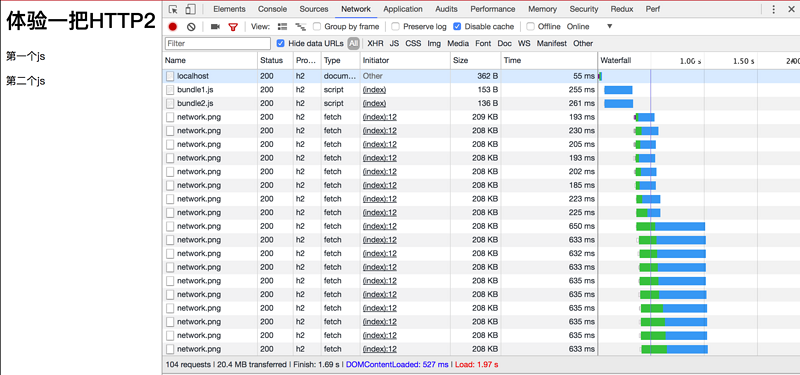
Task: Filter requests by JS
Action: pyautogui.click(x=394, y=43)
